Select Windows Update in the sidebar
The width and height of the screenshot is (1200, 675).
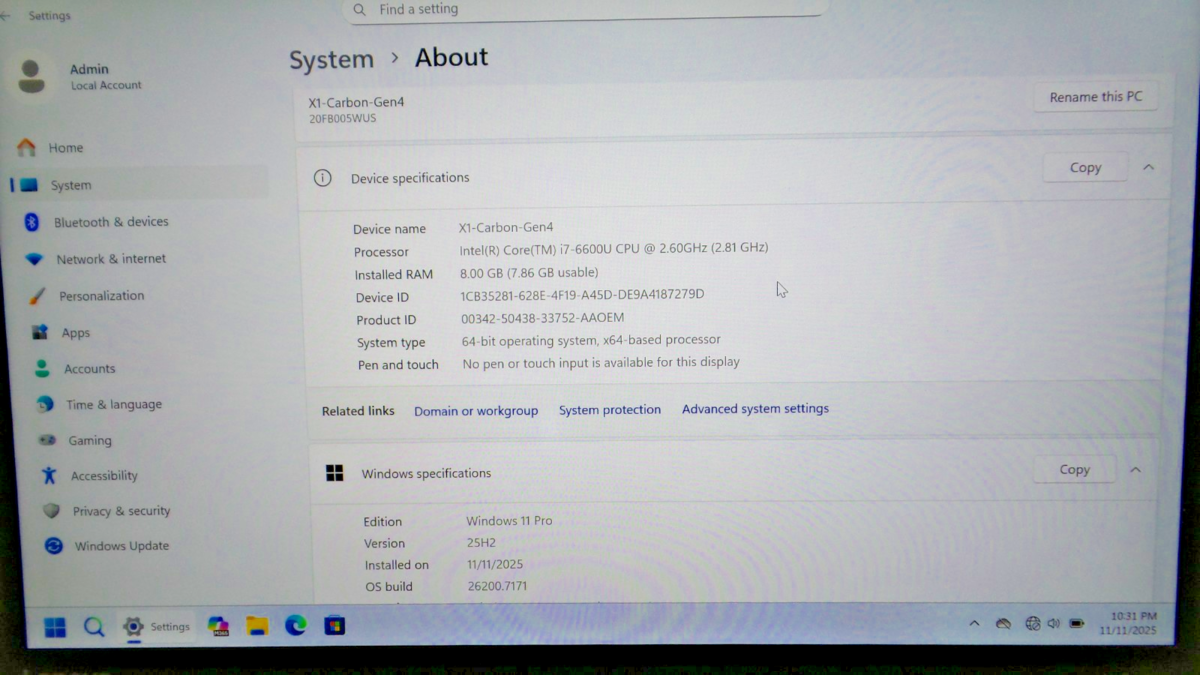point(121,546)
